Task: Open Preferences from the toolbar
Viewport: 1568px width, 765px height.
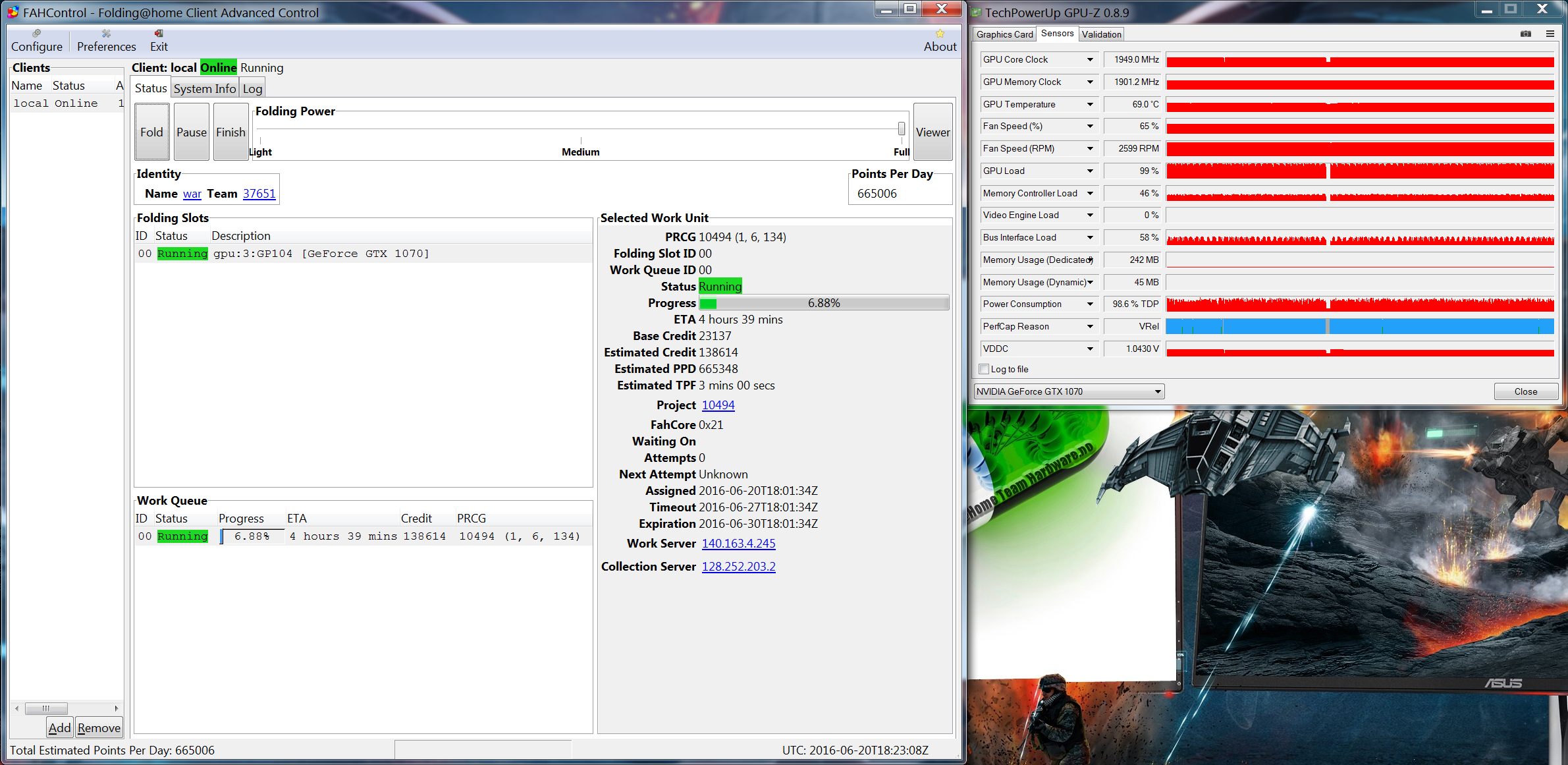Action: (x=106, y=34)
